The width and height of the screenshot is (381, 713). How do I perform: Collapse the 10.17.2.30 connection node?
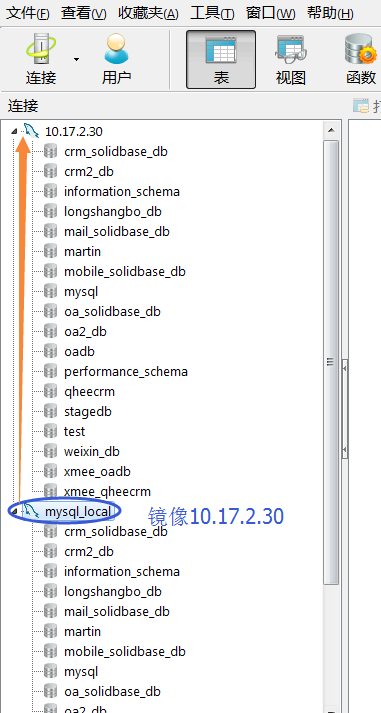(14, 131)
